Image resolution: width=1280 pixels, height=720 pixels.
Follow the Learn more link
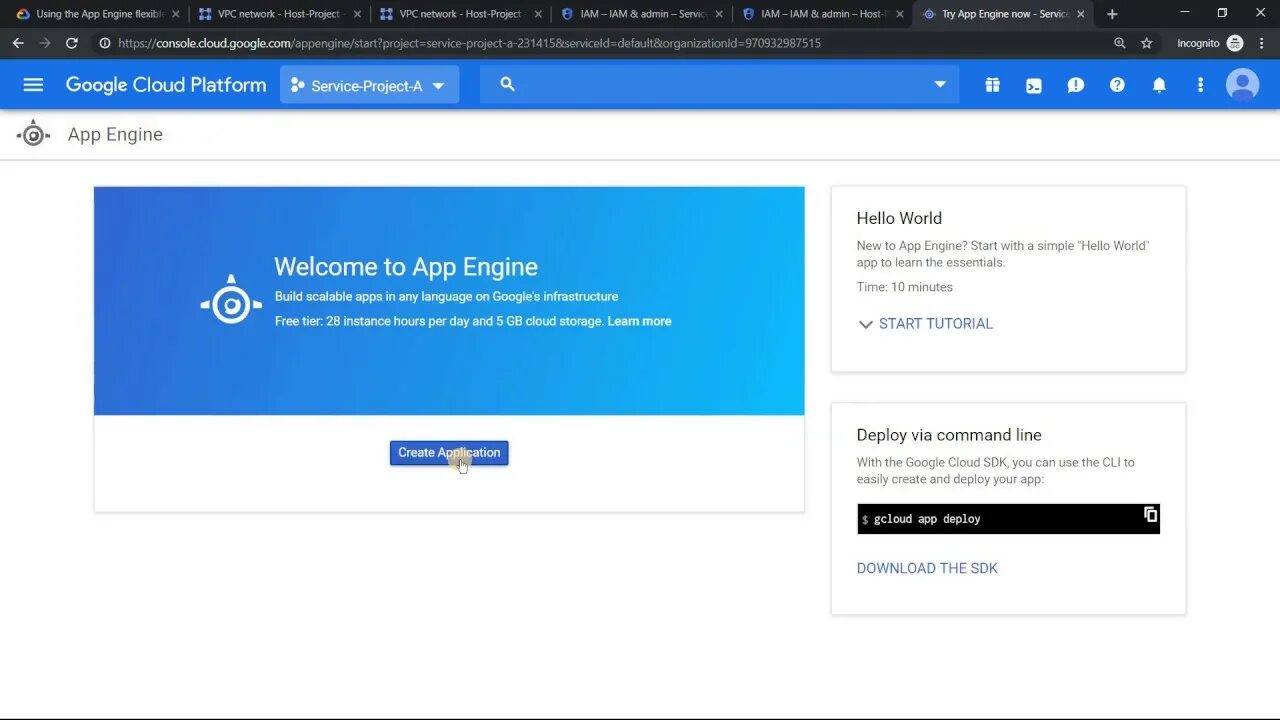[x=639, y=321]
